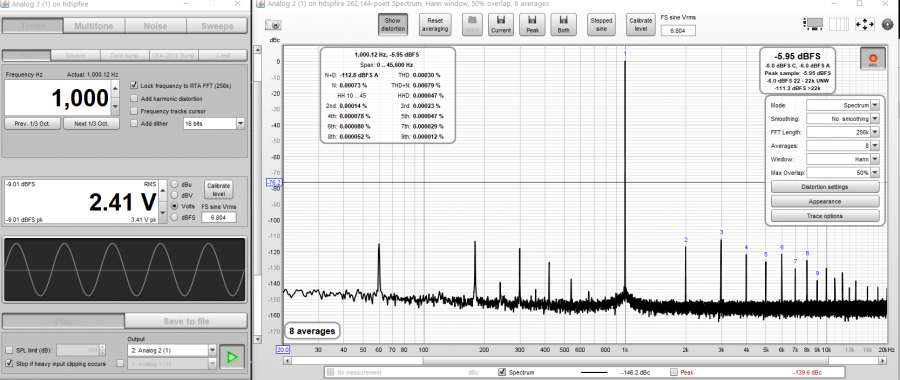
Task: Select the Tones generator tab
Action: point(32,26)
